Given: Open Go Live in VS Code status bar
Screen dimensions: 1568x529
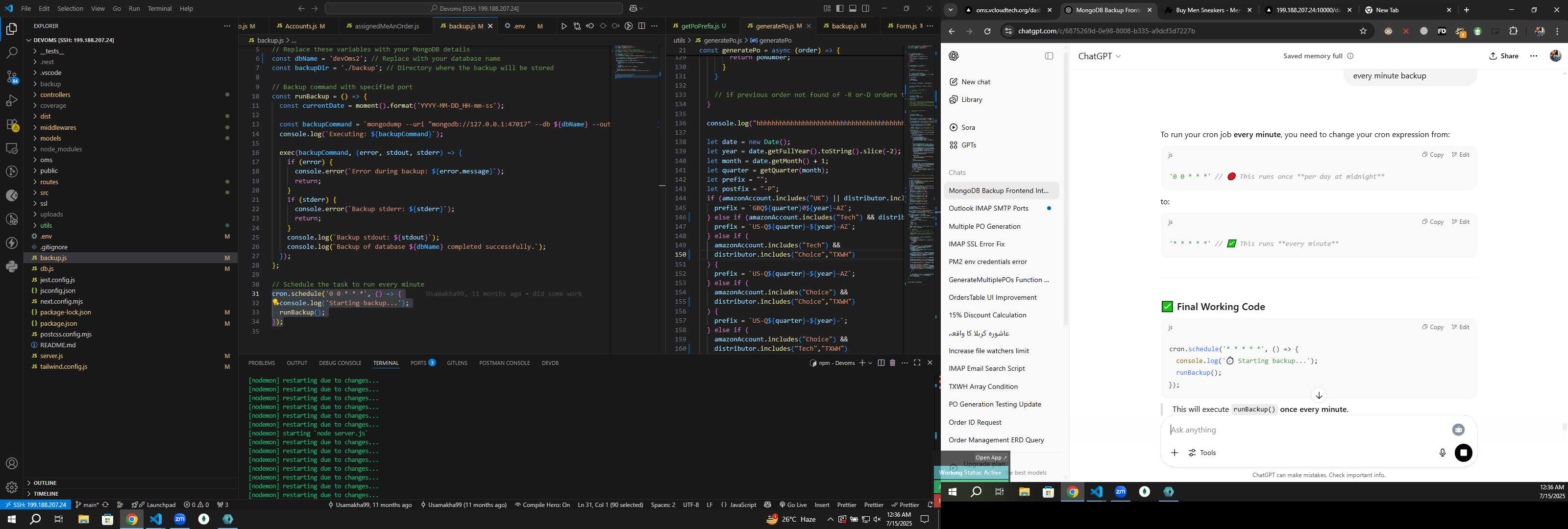Looking at the screenshot, I should [x=792, y=505].
